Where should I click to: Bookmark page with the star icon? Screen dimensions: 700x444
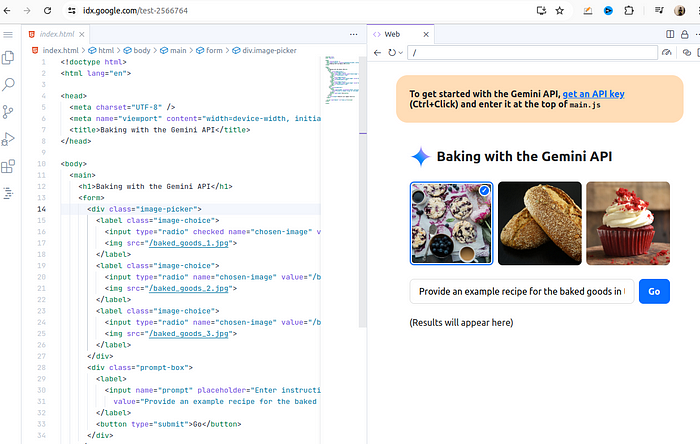pyautogui.click(x=559, y=11)
